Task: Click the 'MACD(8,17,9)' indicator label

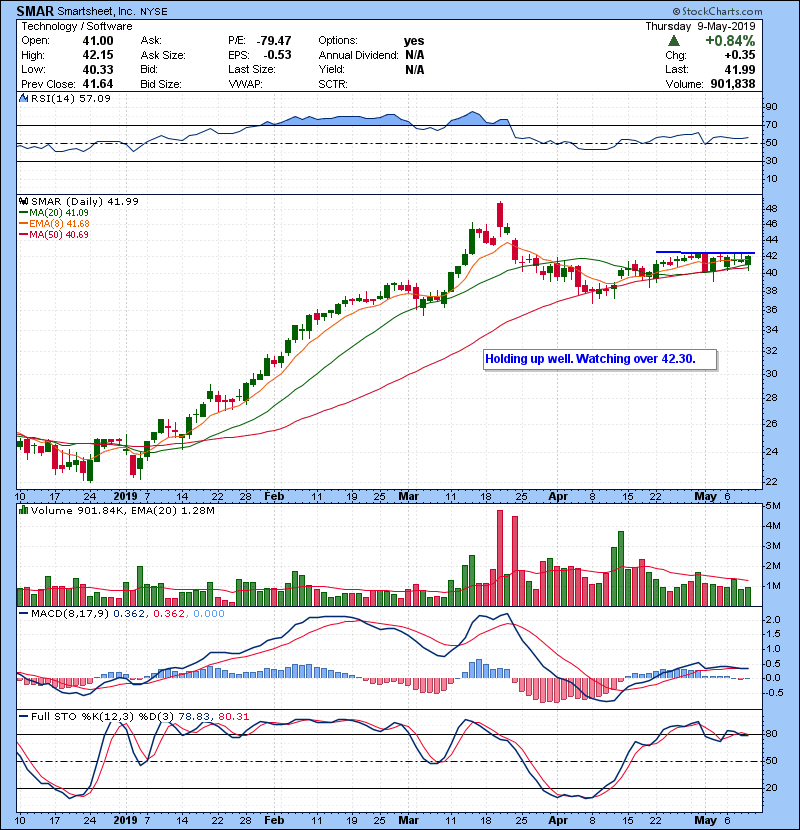Action: [x=70, y=614]
